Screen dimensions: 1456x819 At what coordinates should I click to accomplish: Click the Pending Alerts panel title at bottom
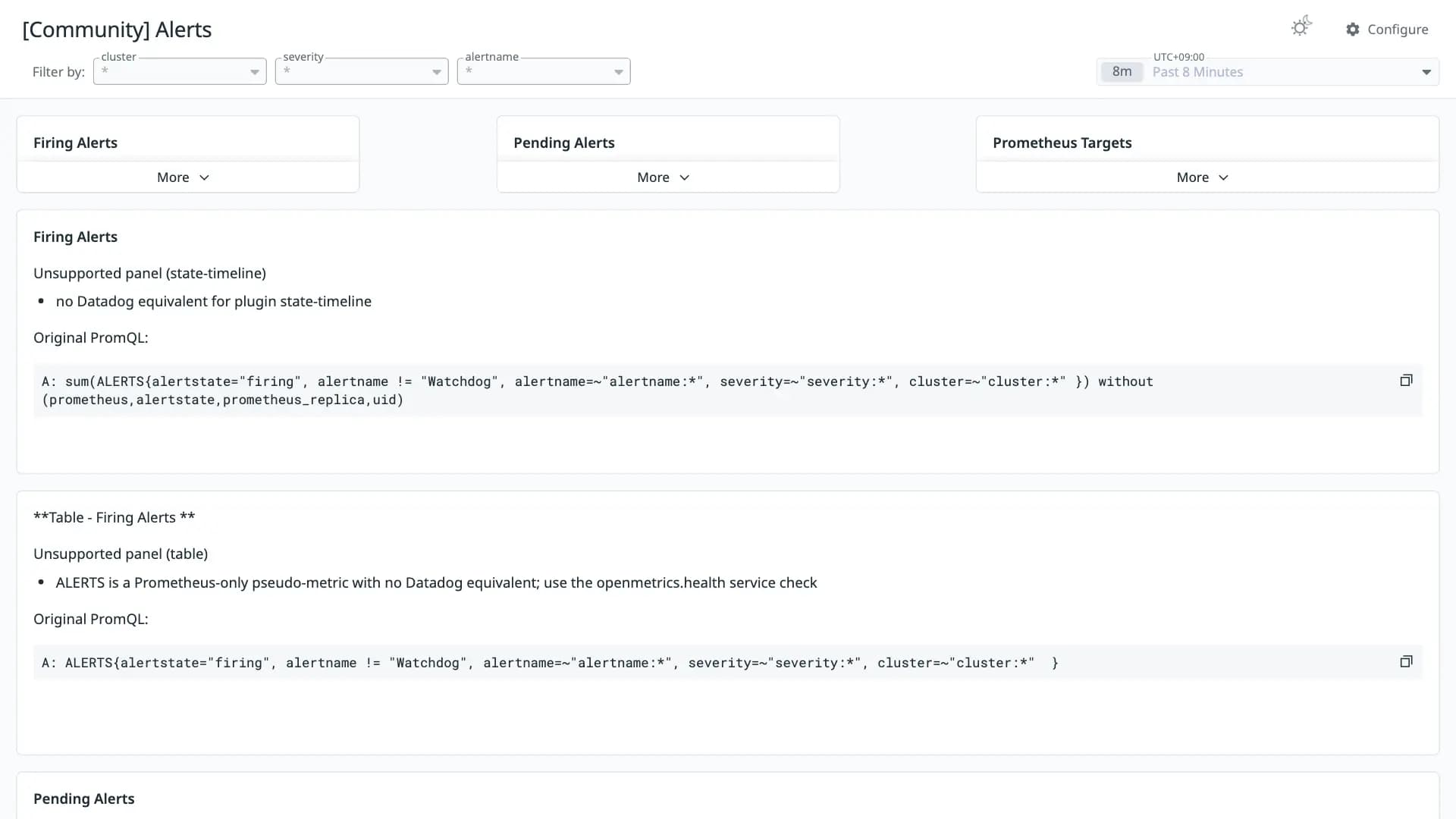coord(83,799)
